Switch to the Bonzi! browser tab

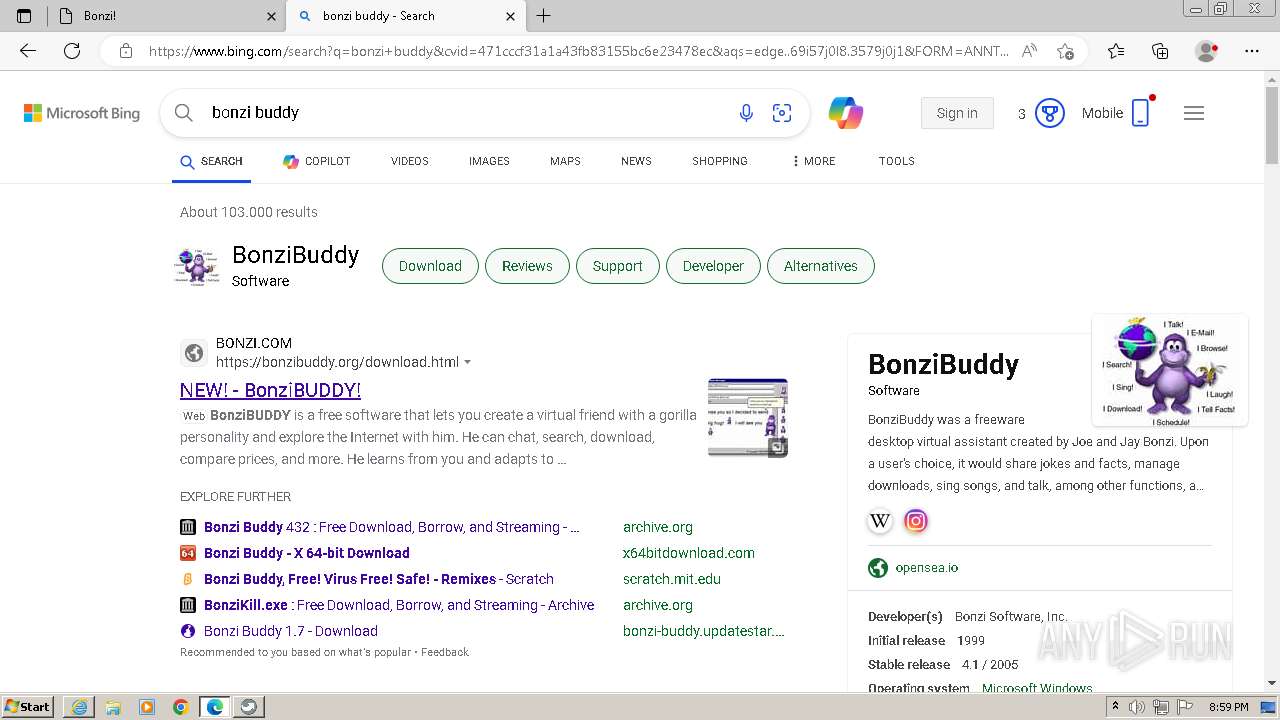coord(165,16)
